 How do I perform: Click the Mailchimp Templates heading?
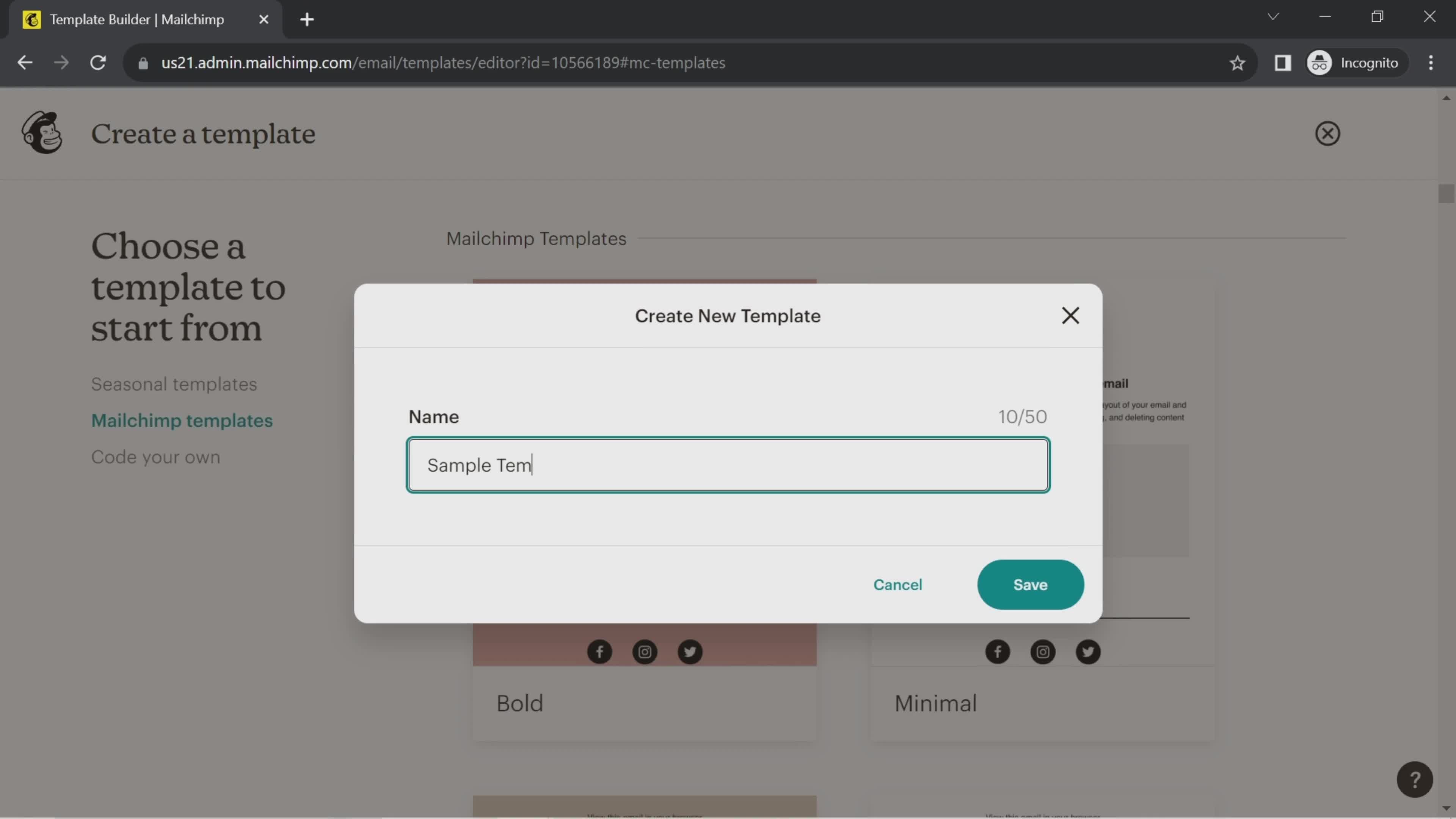[x=536, y=238]
